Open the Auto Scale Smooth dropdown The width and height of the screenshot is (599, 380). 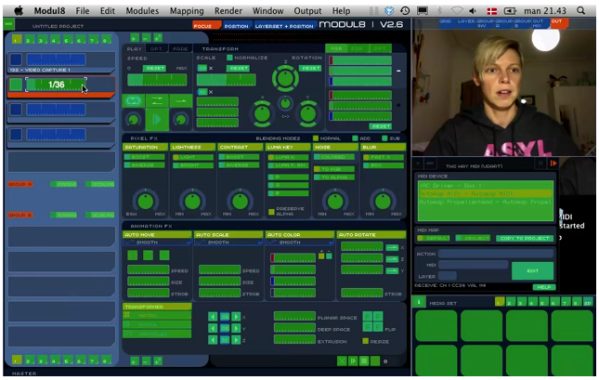[228, 243]
